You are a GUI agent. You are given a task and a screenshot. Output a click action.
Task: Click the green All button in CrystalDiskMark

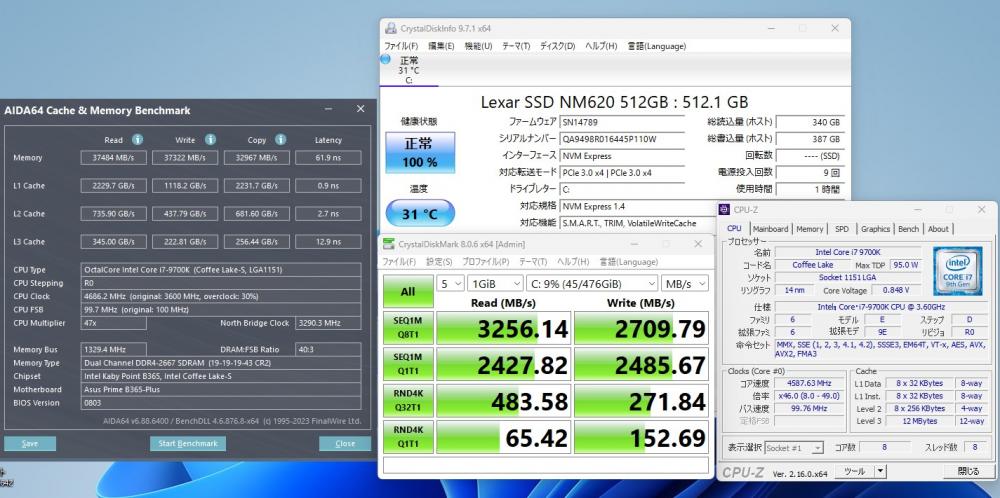point(408,292)
